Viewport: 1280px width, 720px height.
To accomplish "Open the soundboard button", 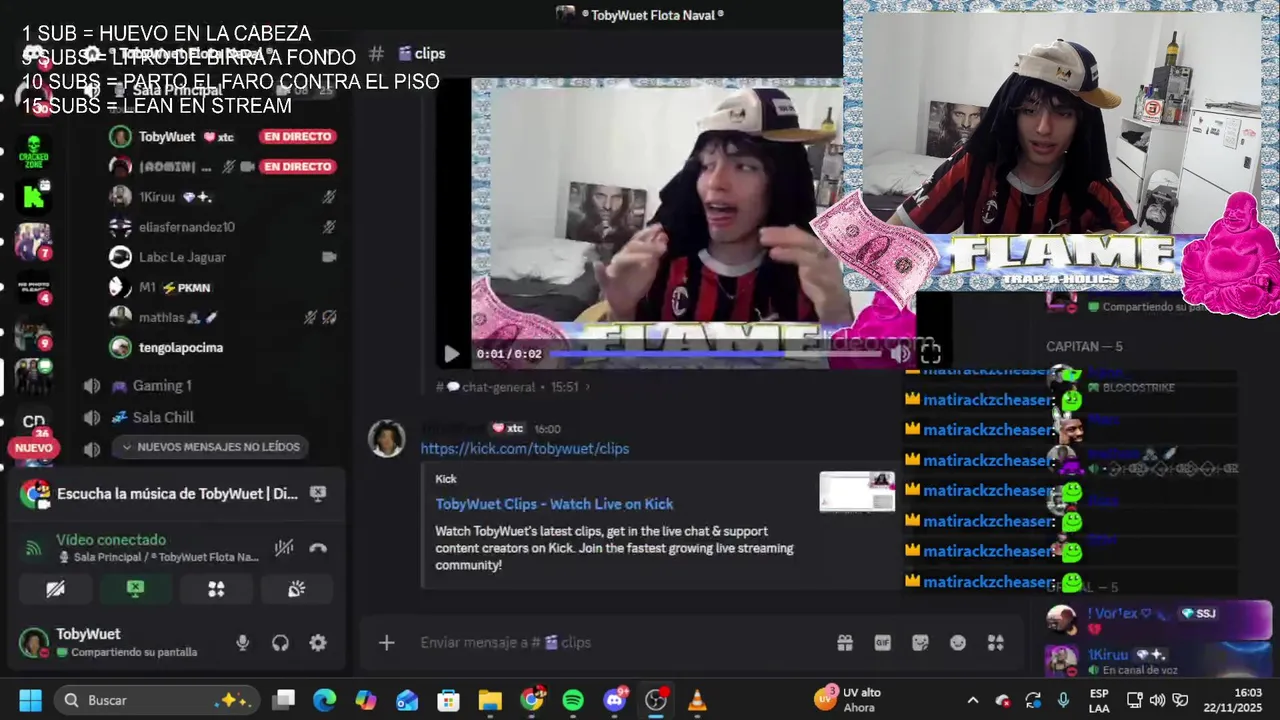I will (297, 589).
